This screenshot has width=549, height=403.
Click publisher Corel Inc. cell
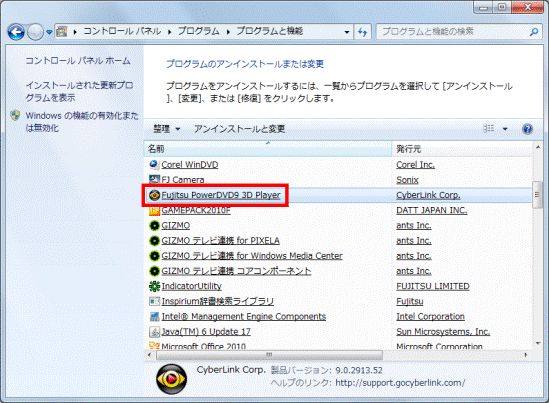click(415, 165)
